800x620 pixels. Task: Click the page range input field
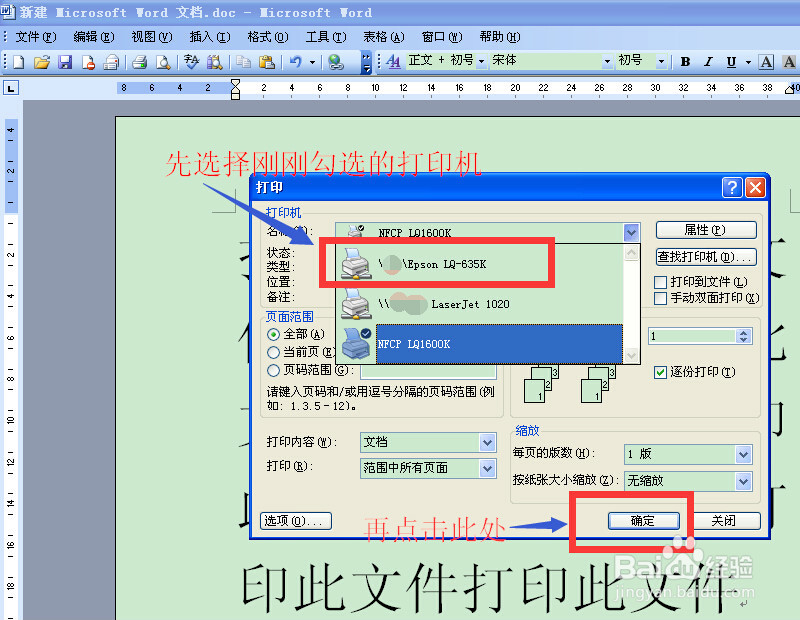click(x=429, y=371)
